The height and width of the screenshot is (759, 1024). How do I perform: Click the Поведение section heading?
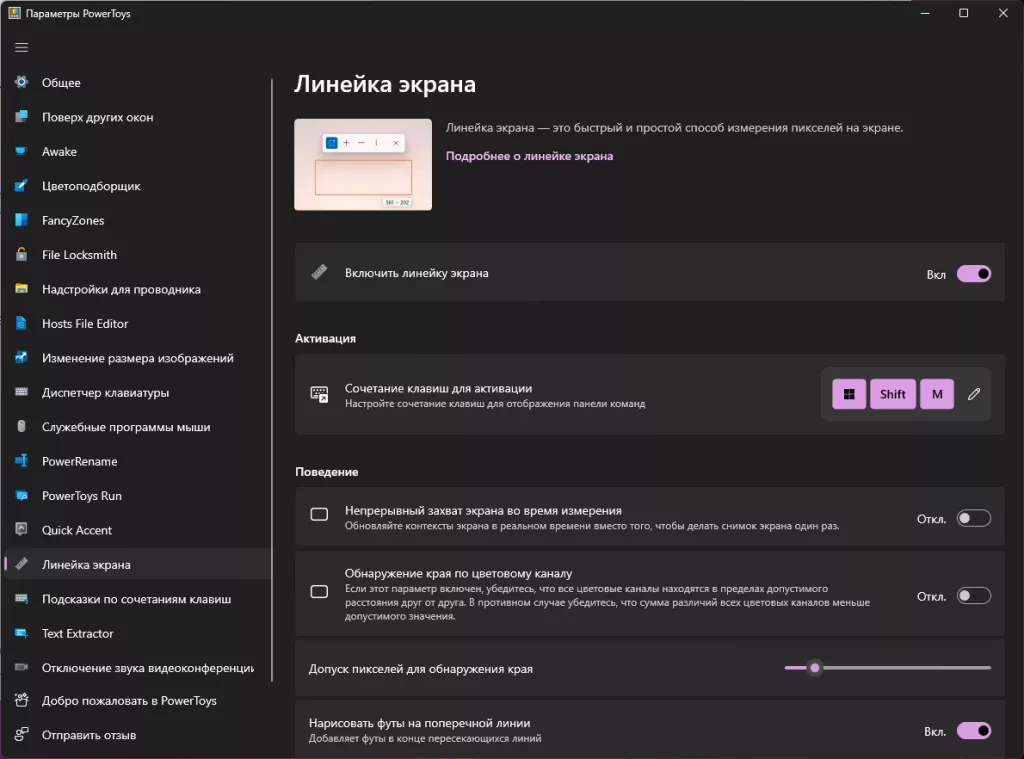pos(327,472)
